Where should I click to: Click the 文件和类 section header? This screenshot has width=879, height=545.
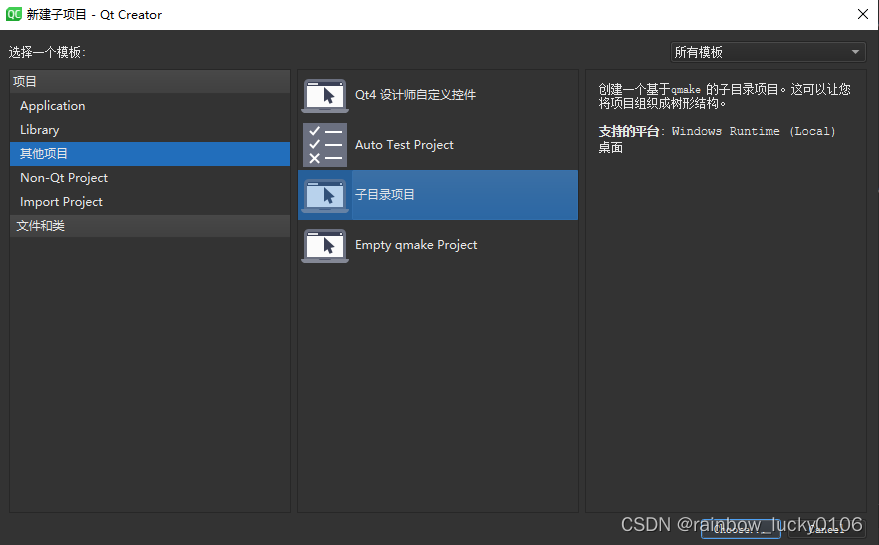(150, 225)
